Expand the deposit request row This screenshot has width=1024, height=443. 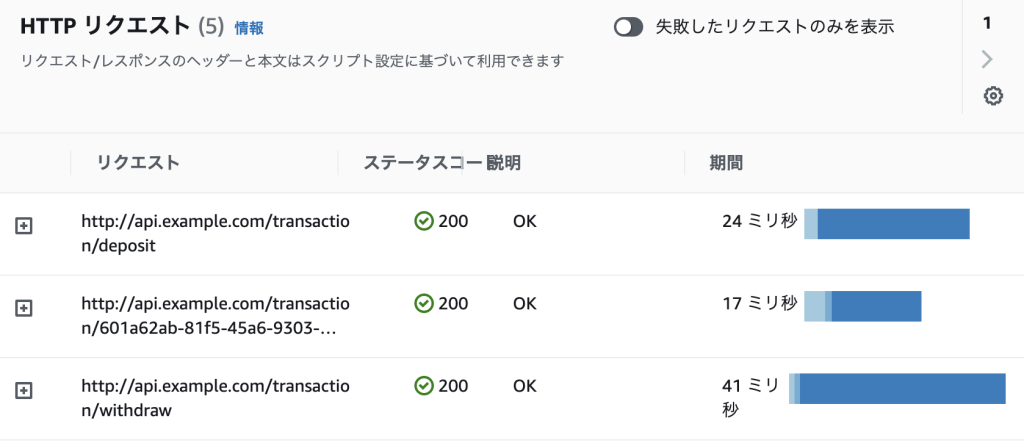24,227
